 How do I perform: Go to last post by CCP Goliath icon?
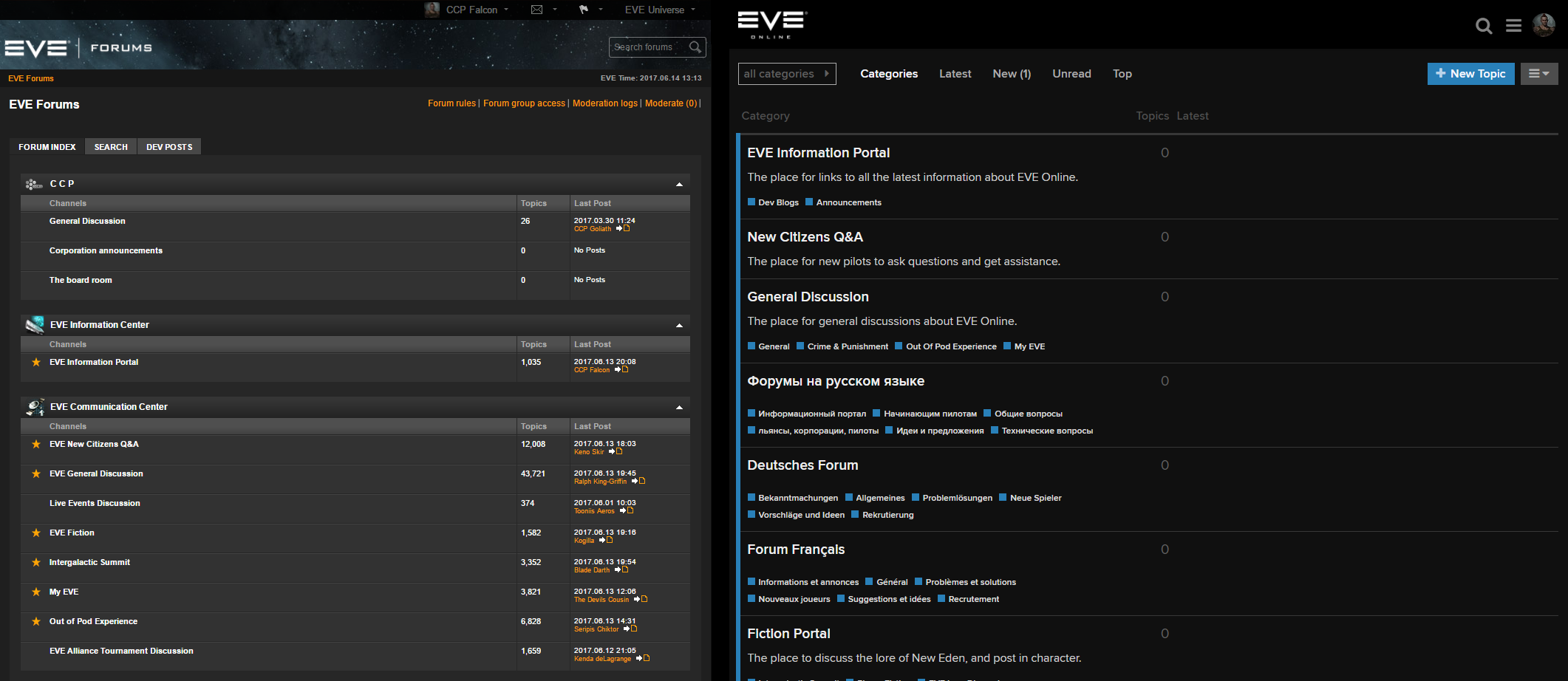pos(623,228)
